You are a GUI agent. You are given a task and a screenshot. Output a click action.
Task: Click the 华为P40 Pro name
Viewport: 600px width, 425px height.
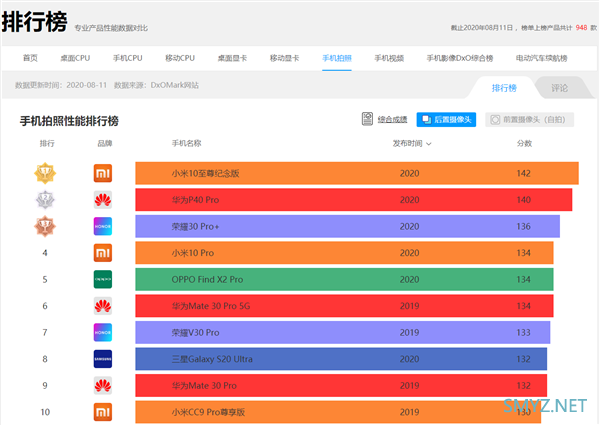(x=195, y=200)
